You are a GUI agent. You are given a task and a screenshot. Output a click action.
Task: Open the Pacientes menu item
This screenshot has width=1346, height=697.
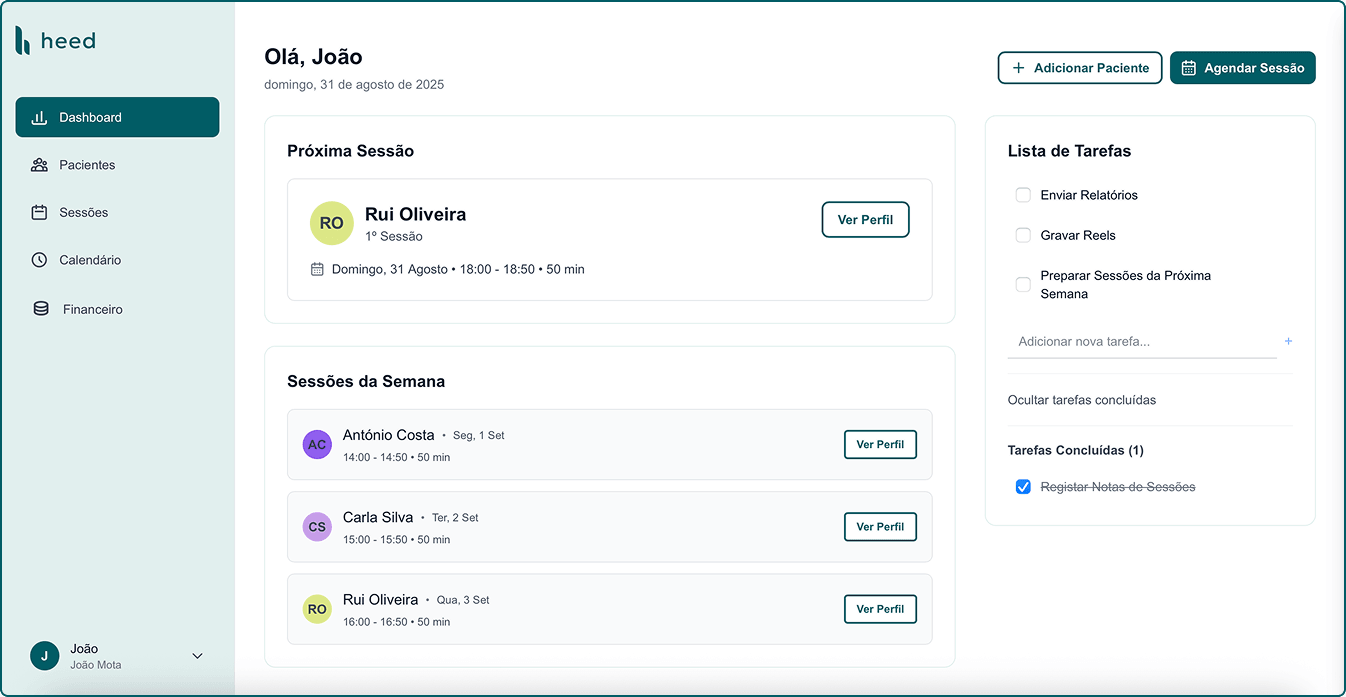tap(87, 165)
